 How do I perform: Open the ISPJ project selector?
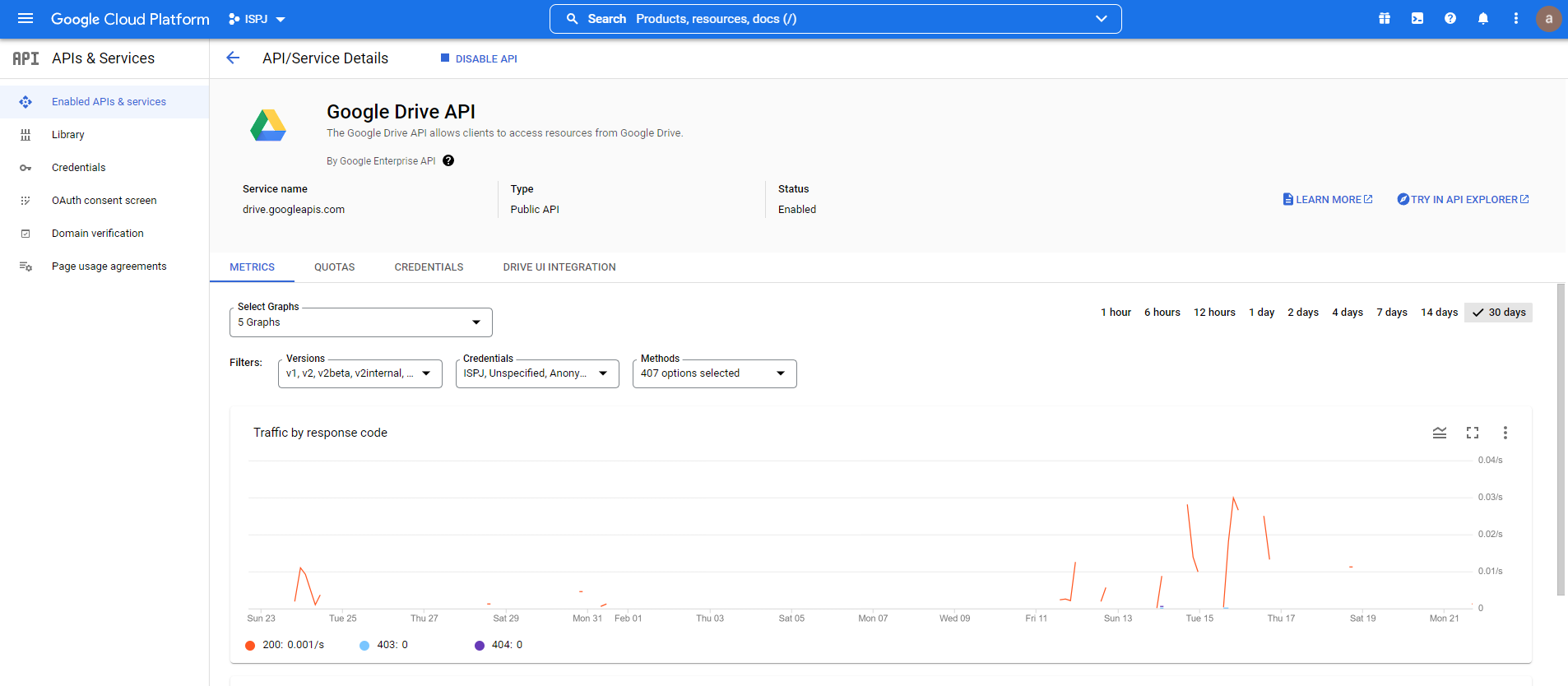pyautogui.click(x=257, y=19)
